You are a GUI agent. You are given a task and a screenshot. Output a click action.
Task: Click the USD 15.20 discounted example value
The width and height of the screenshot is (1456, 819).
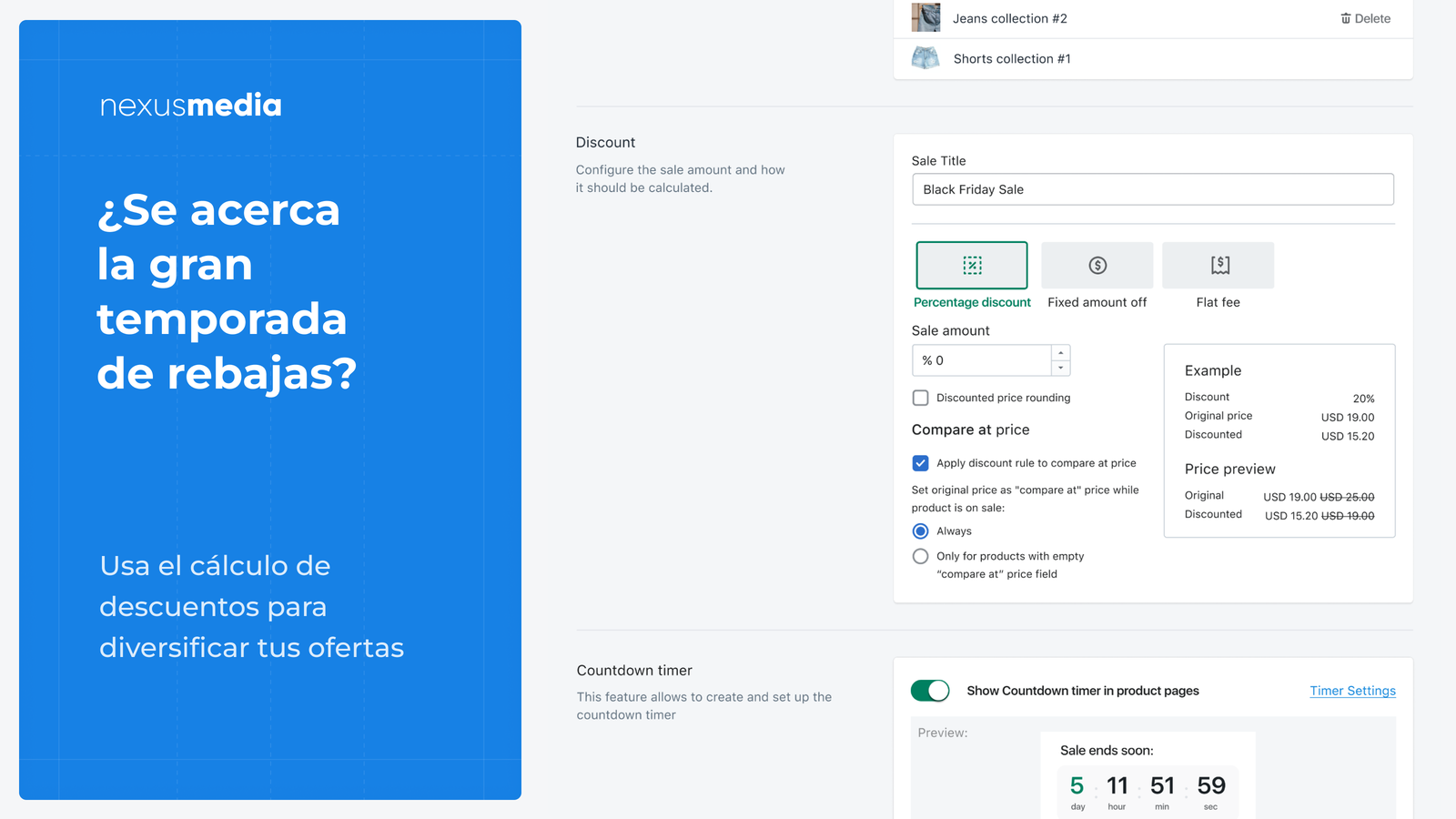pos(1348,436)
